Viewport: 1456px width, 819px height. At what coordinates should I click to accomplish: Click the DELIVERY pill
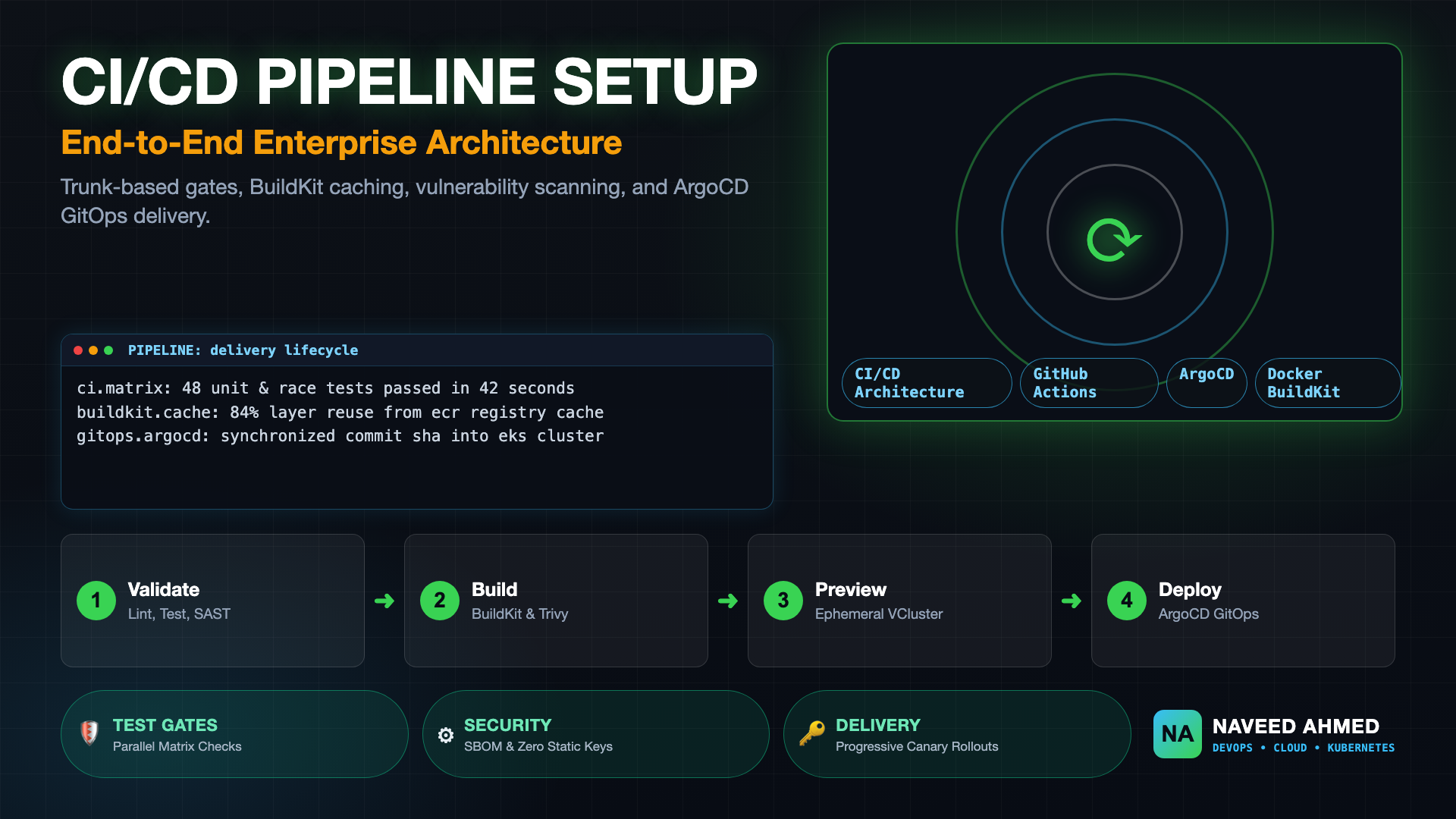pyautogui.click(x=957, y=734)
